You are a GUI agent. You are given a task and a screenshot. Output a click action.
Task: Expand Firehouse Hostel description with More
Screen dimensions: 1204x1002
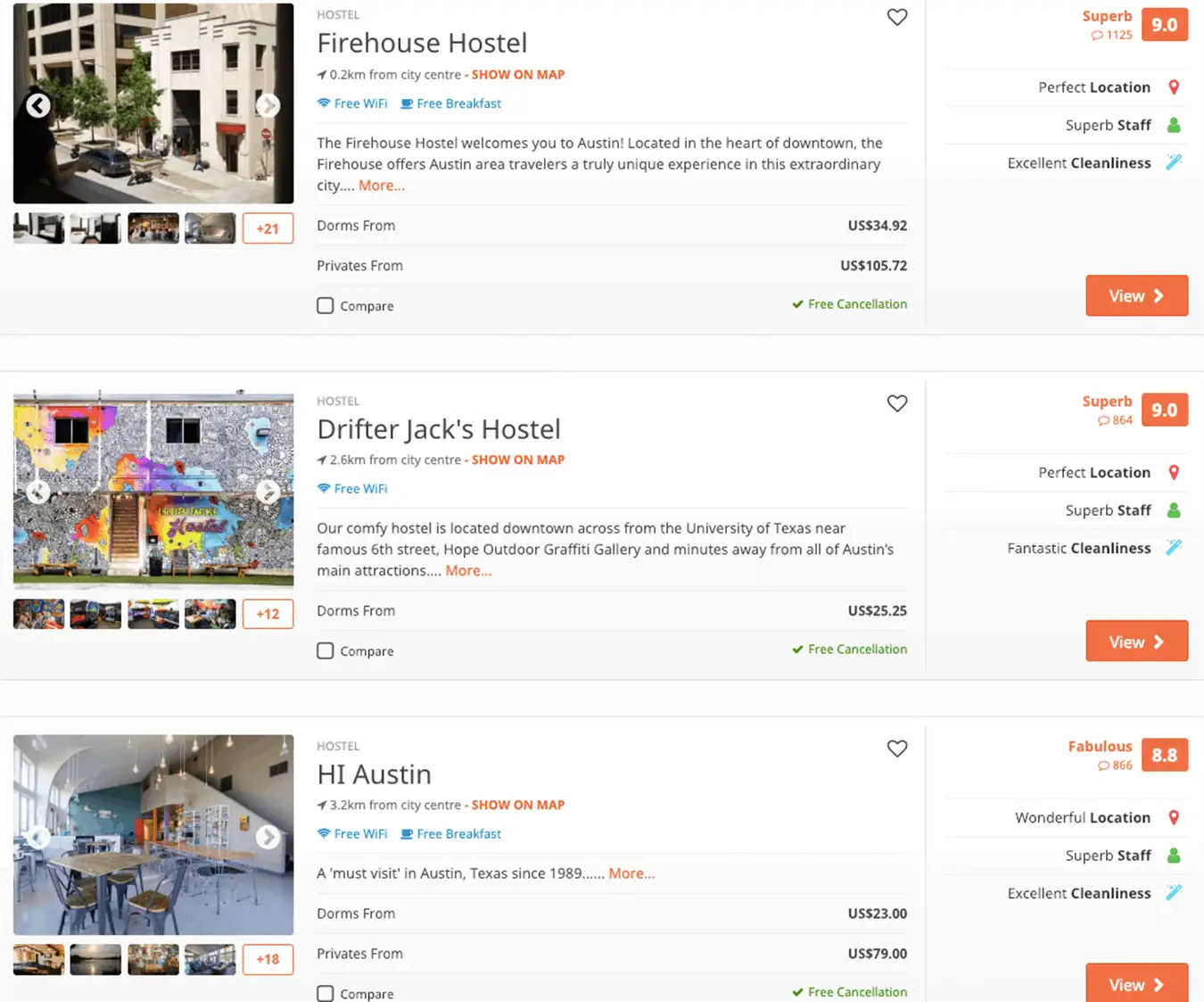(x=382, y=186)
